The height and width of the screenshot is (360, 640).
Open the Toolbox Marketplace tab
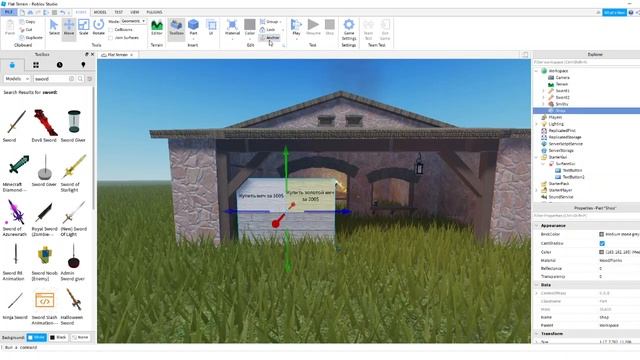click(12, 65)
